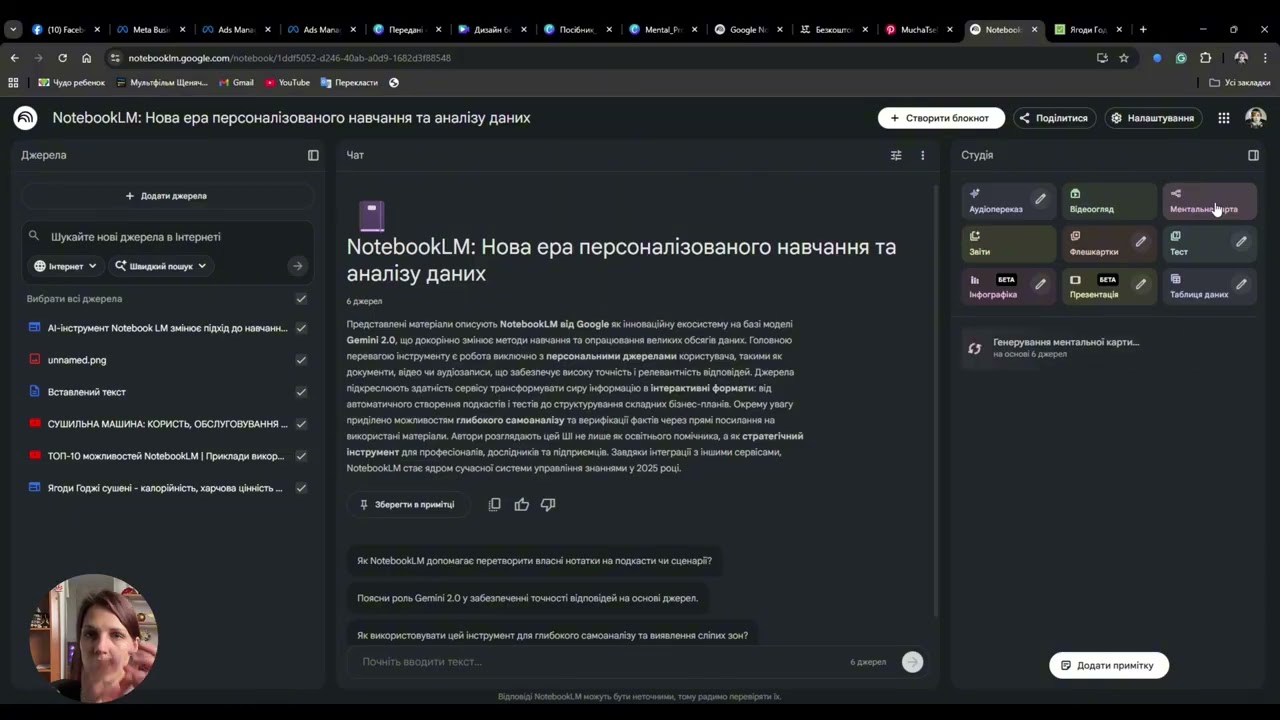Open the Усі закладки bookmarks folder
This screenshot has width=1280, height=720.
pyautogui.click(x=1240, y=82)
